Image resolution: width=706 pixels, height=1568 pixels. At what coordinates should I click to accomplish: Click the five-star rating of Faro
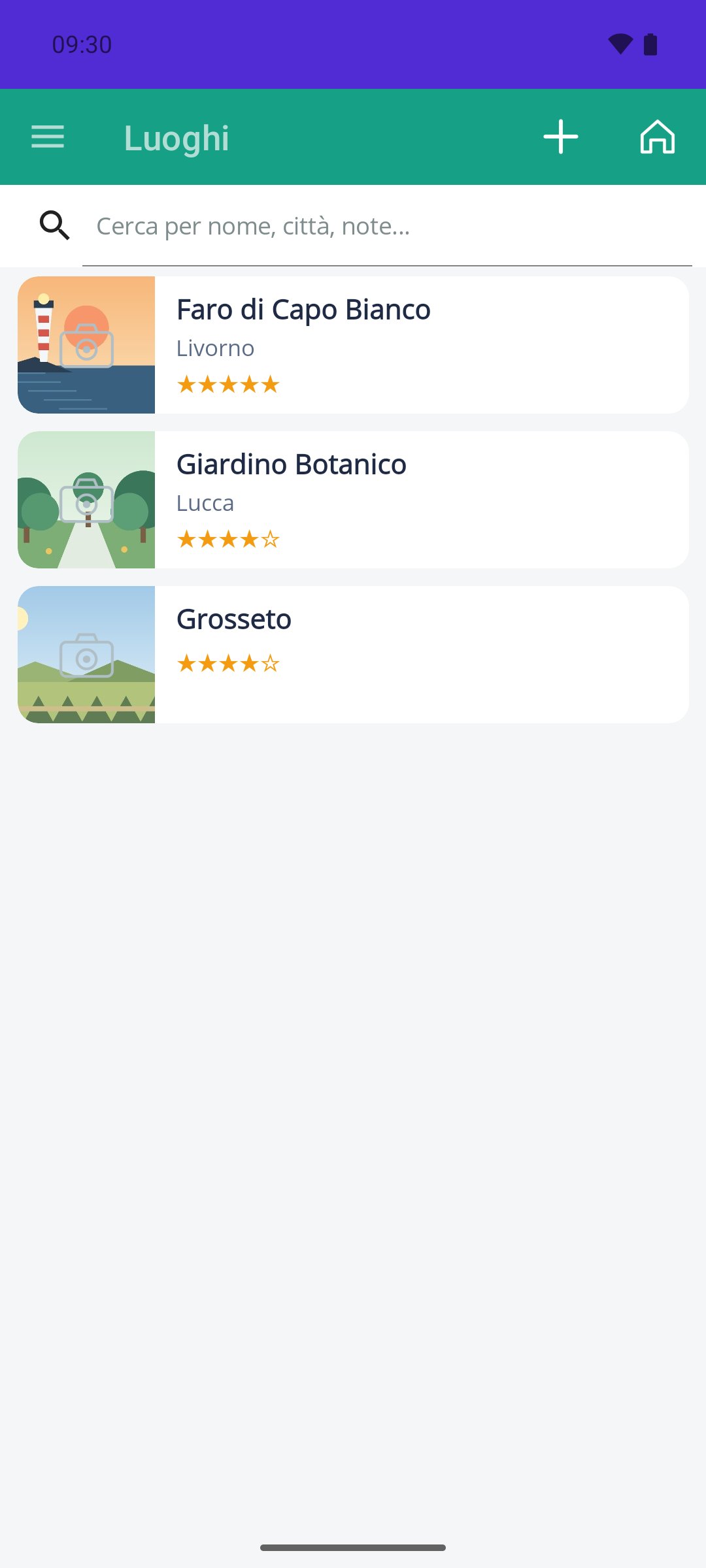coord(228,384)
